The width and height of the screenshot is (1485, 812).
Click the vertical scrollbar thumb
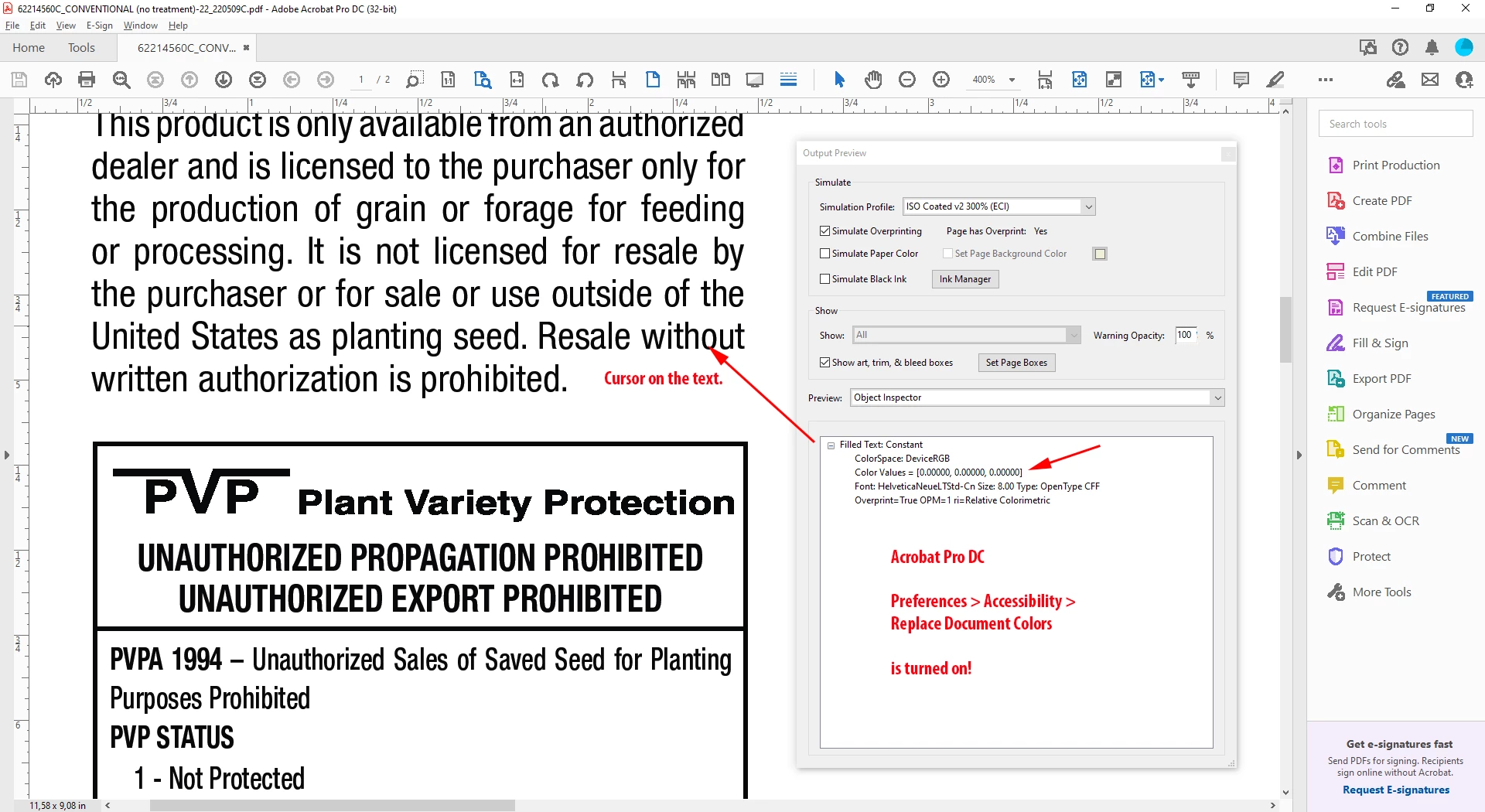click(1285, 330)
